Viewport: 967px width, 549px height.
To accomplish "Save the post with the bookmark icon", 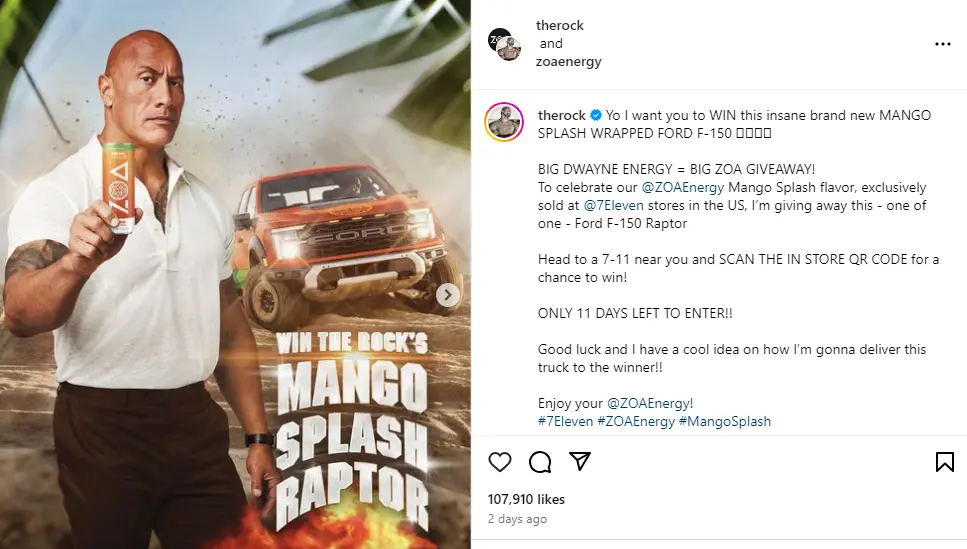I will point(944,462).
